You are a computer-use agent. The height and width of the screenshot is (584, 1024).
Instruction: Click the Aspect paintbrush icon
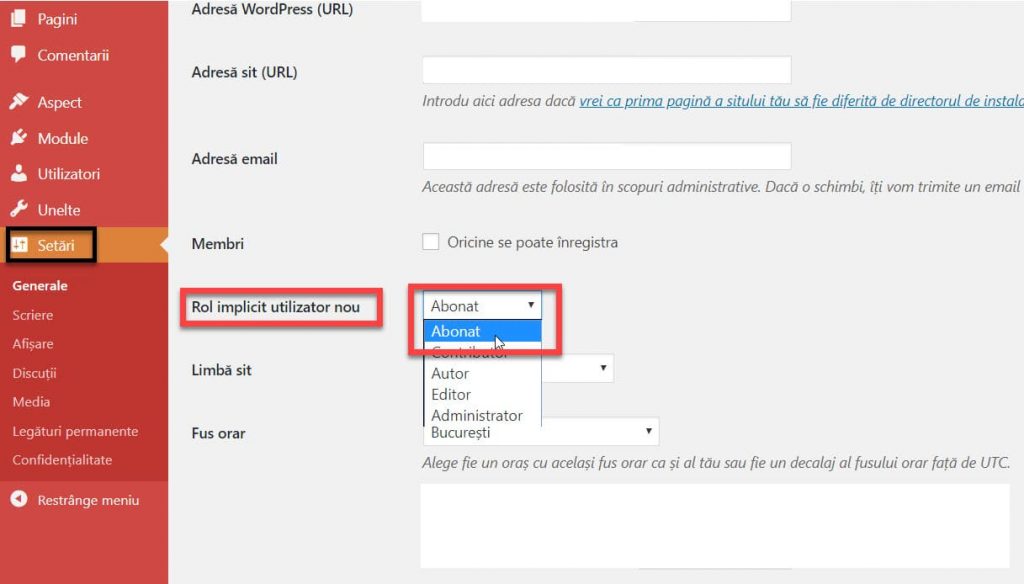click(x=18, y=102)
